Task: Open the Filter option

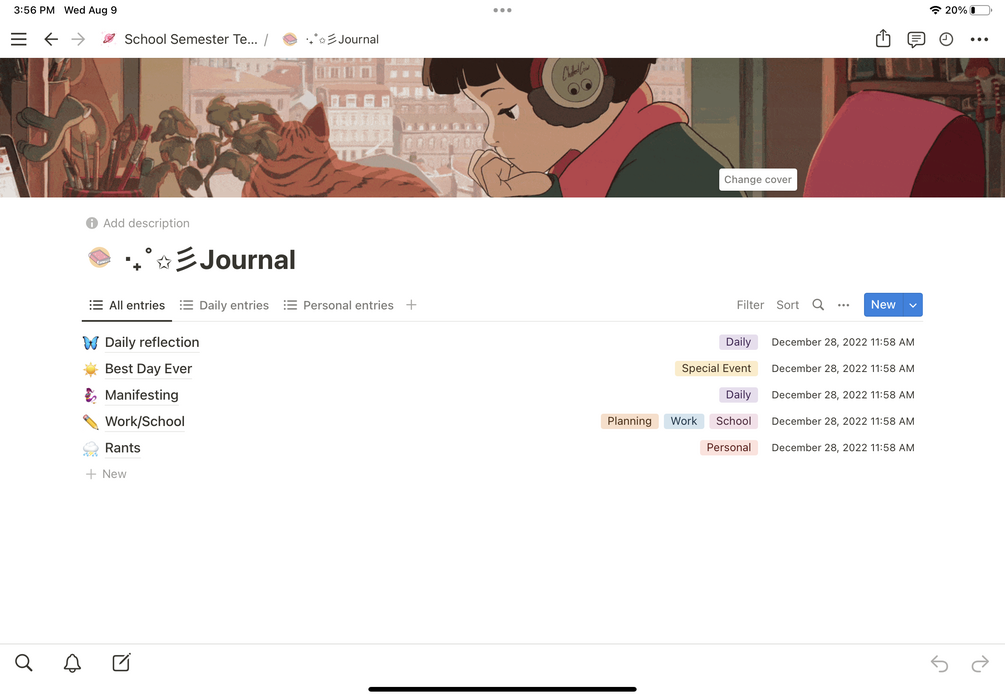Action: [750, 305]
